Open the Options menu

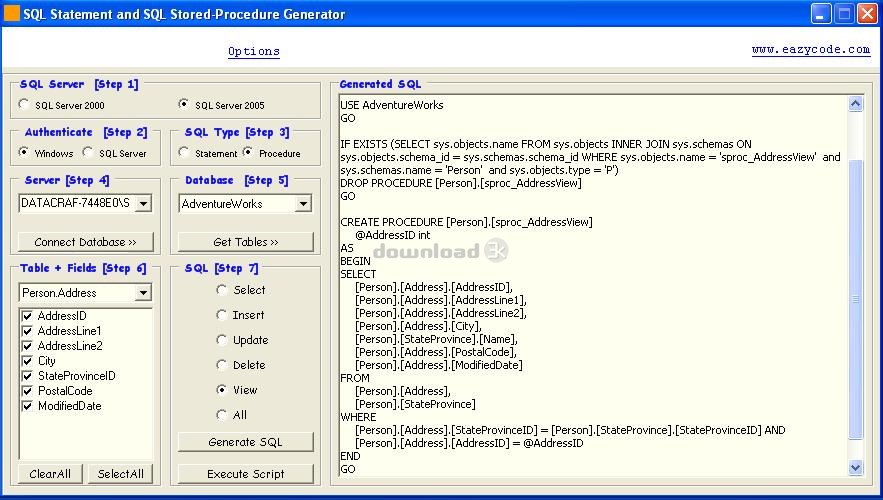tap(254, 51)
